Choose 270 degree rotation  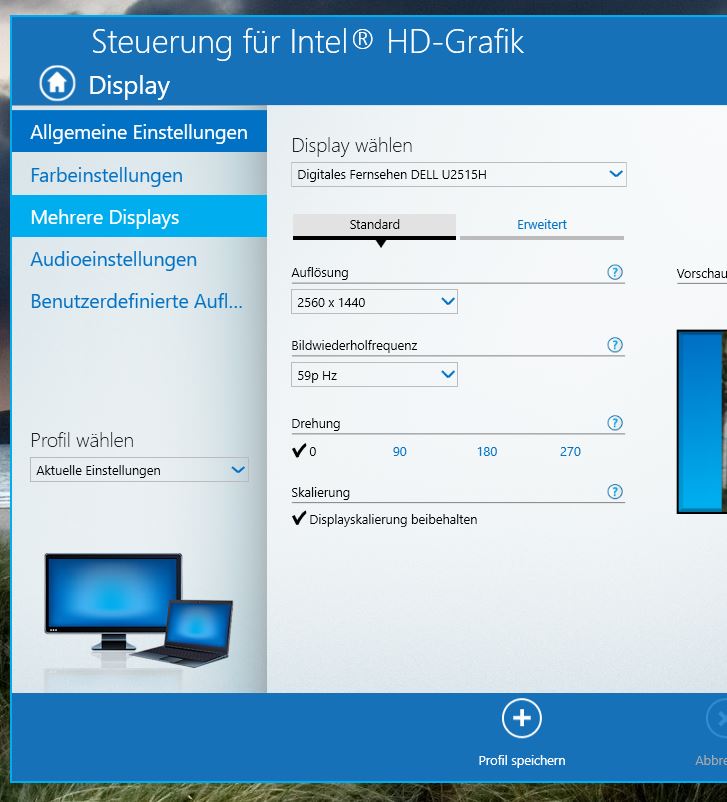570,452
